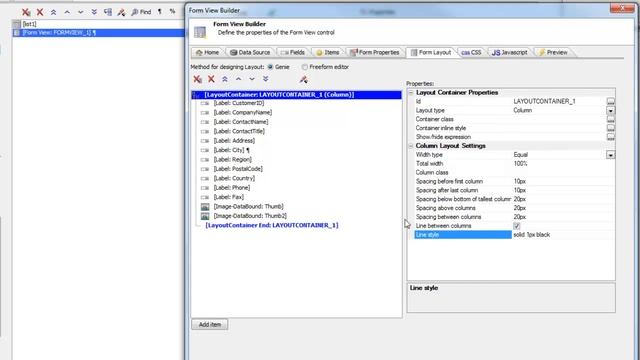640x360 pixels.
Task: Click ellipsis button for Show/hide expression
Action: (x=610, y=138)
